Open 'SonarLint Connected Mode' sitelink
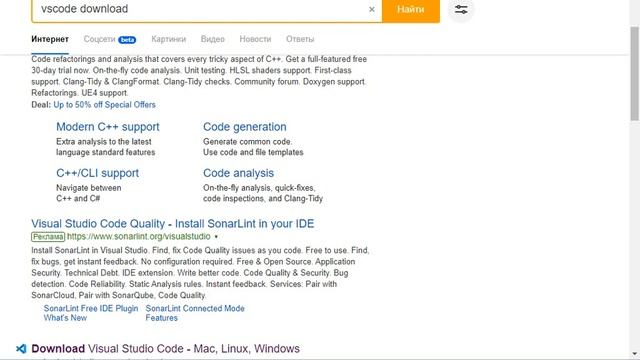This screenshot has width=640, height=360. (195, 309)
